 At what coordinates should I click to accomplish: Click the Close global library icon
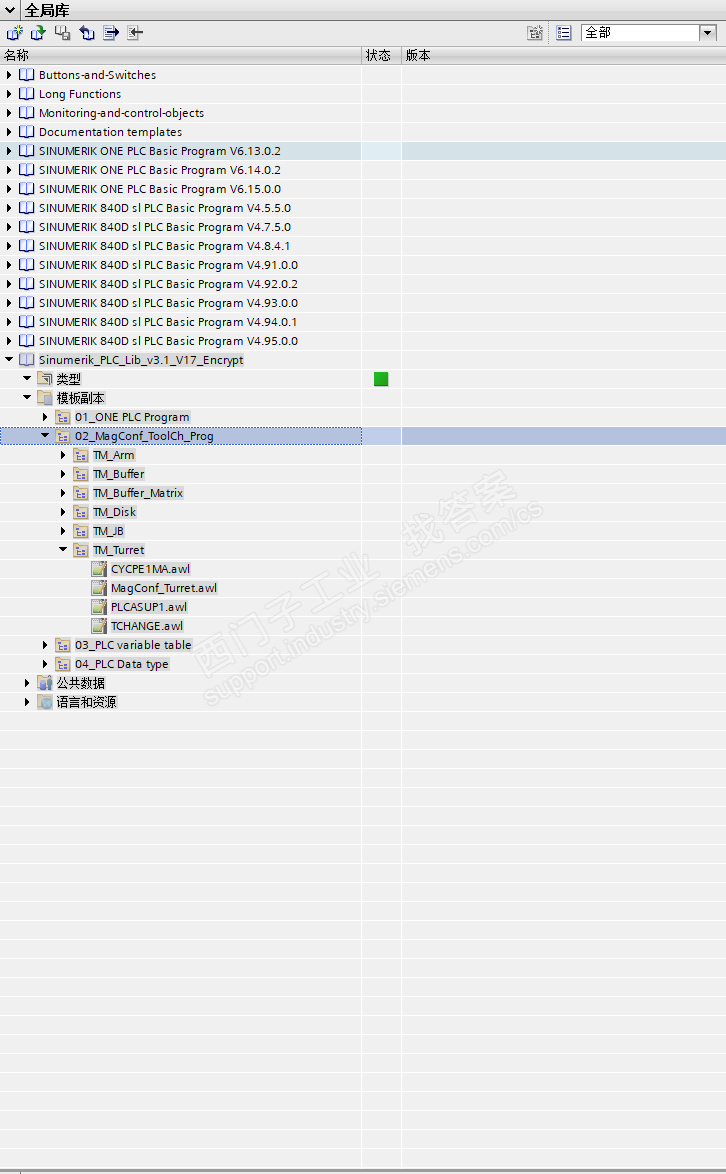[x=87, y=33]
